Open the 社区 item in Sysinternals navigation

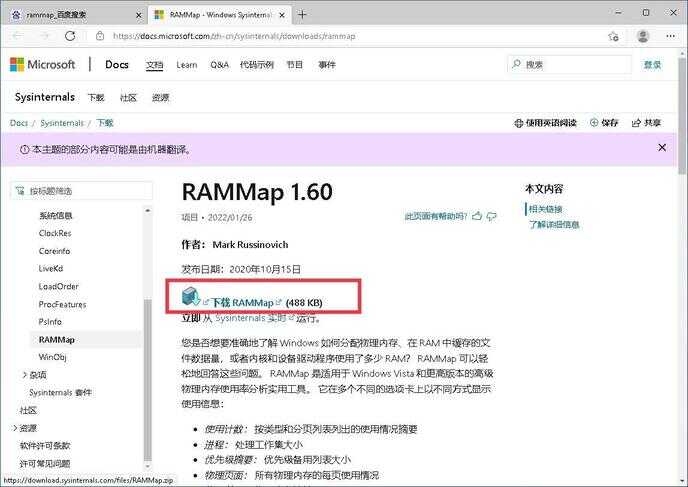point(128,97)
